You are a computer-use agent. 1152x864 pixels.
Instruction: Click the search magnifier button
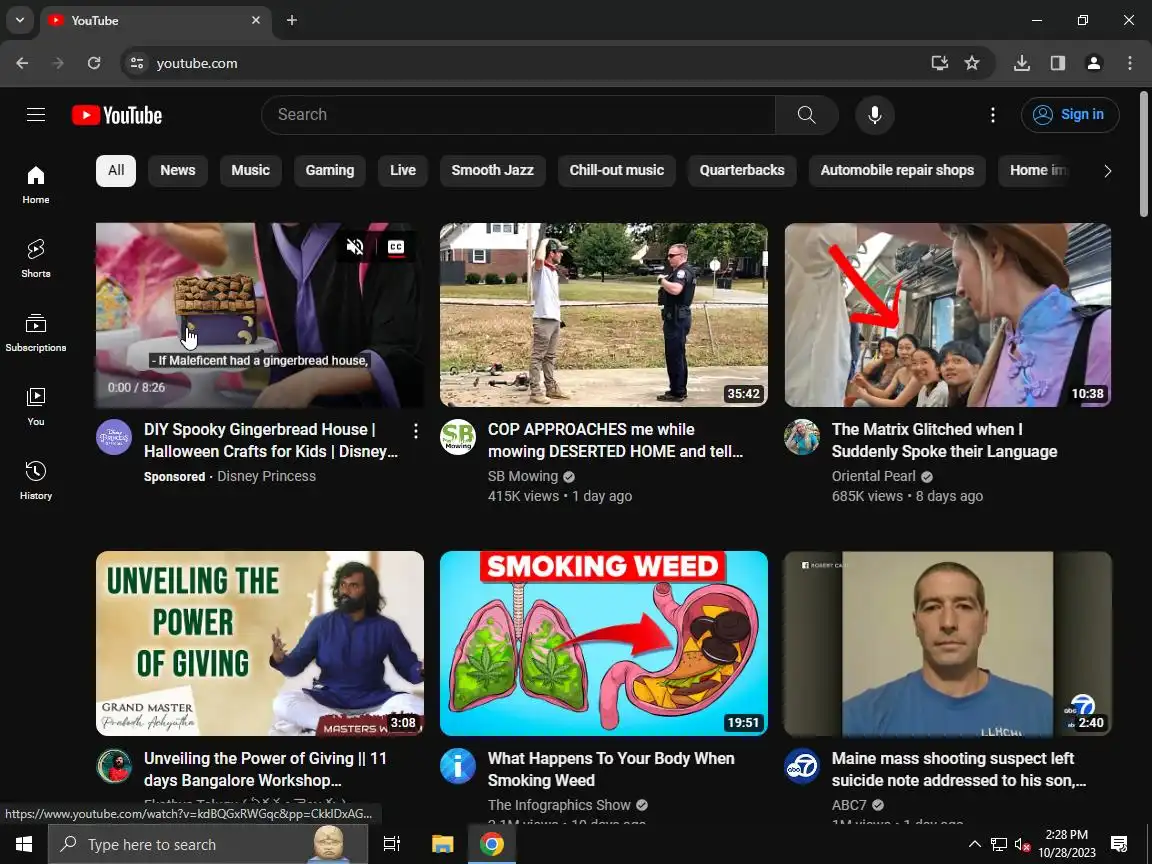807,115
